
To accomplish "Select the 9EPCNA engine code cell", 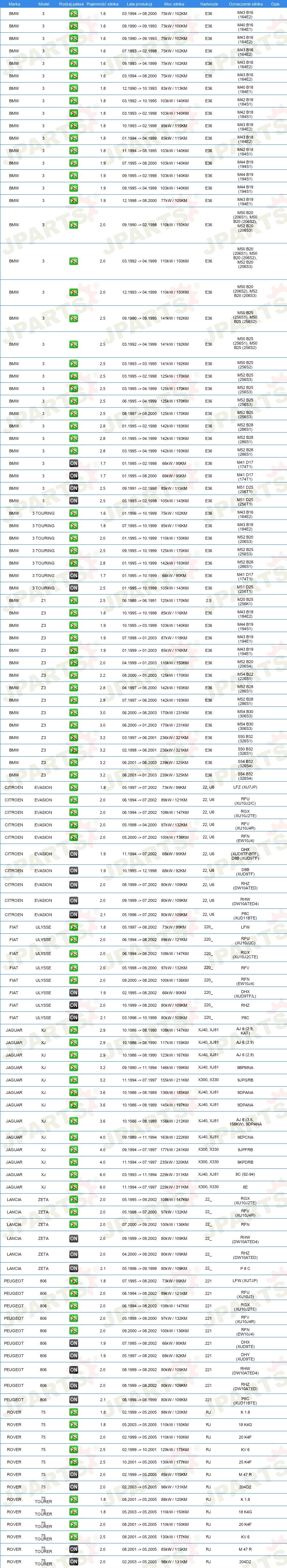I will coord(245,1137).
